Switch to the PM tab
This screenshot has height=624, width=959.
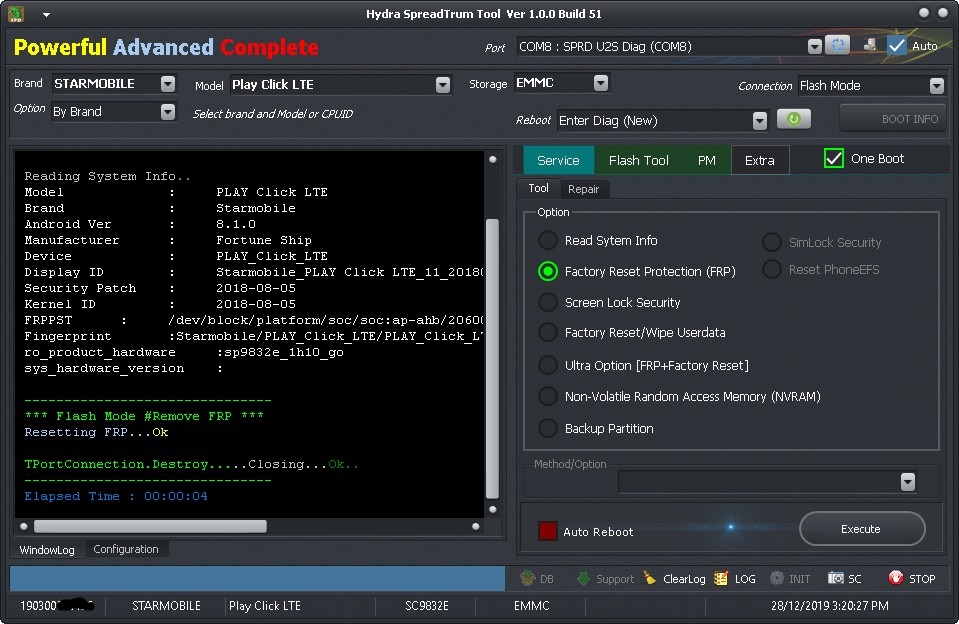(706, 160)
